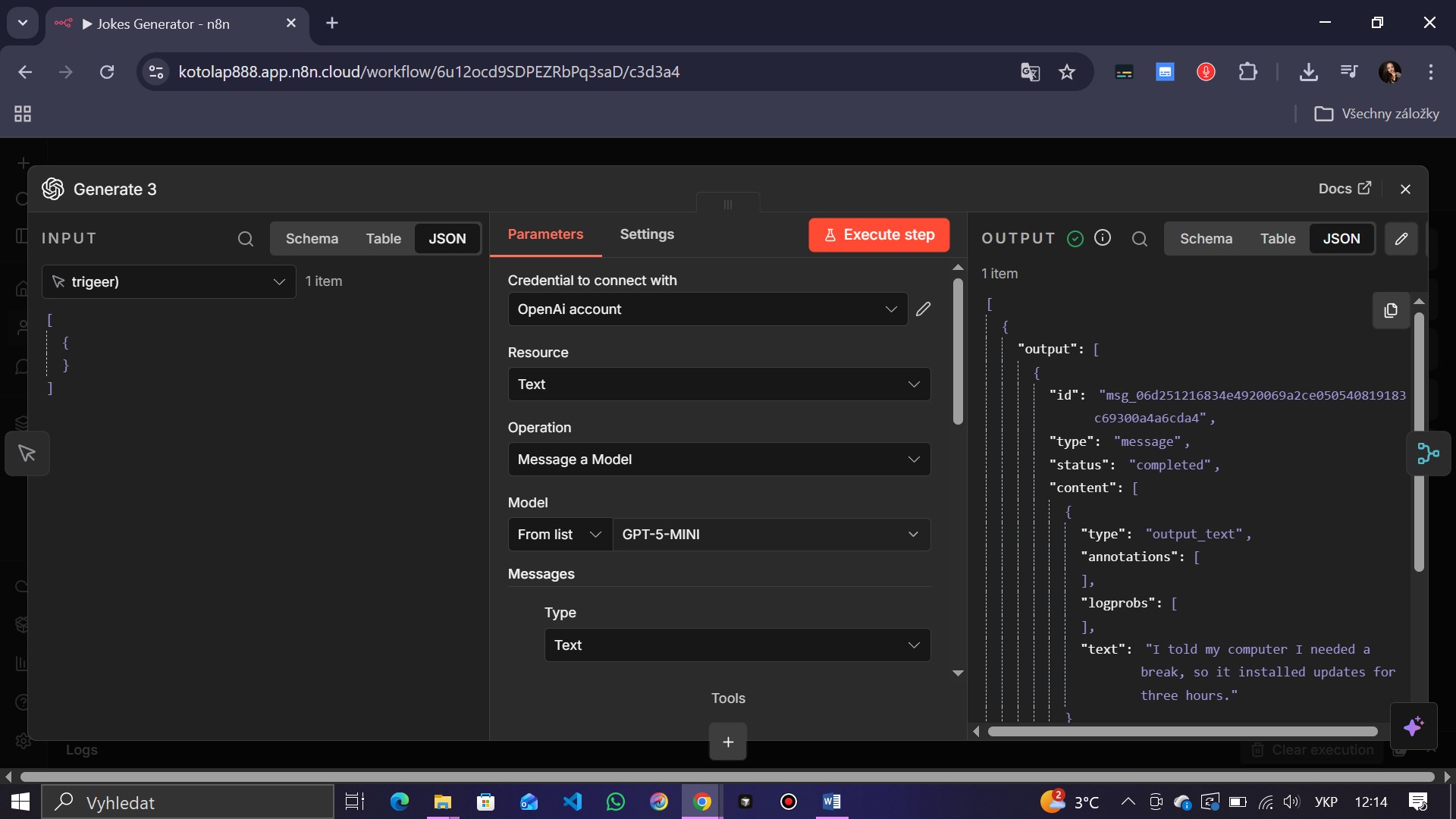Click the parameters panel scrollbar

(x=958, y=351)
